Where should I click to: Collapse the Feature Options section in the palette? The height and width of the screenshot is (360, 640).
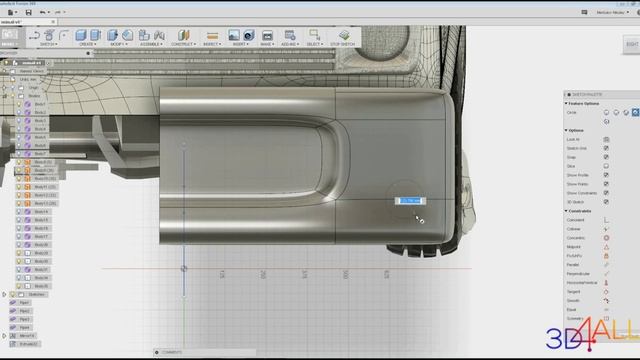pos(566,104)
